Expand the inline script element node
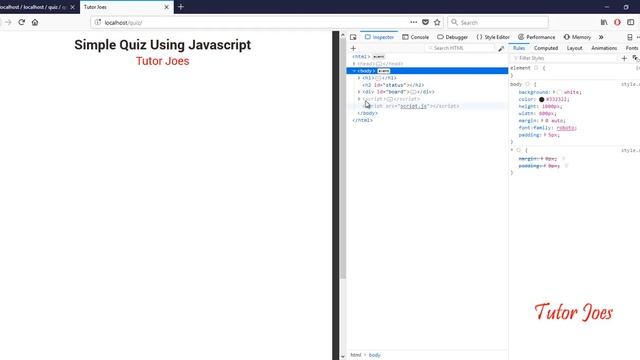Viewport: 640px width, 360px height. coord(359,99)
